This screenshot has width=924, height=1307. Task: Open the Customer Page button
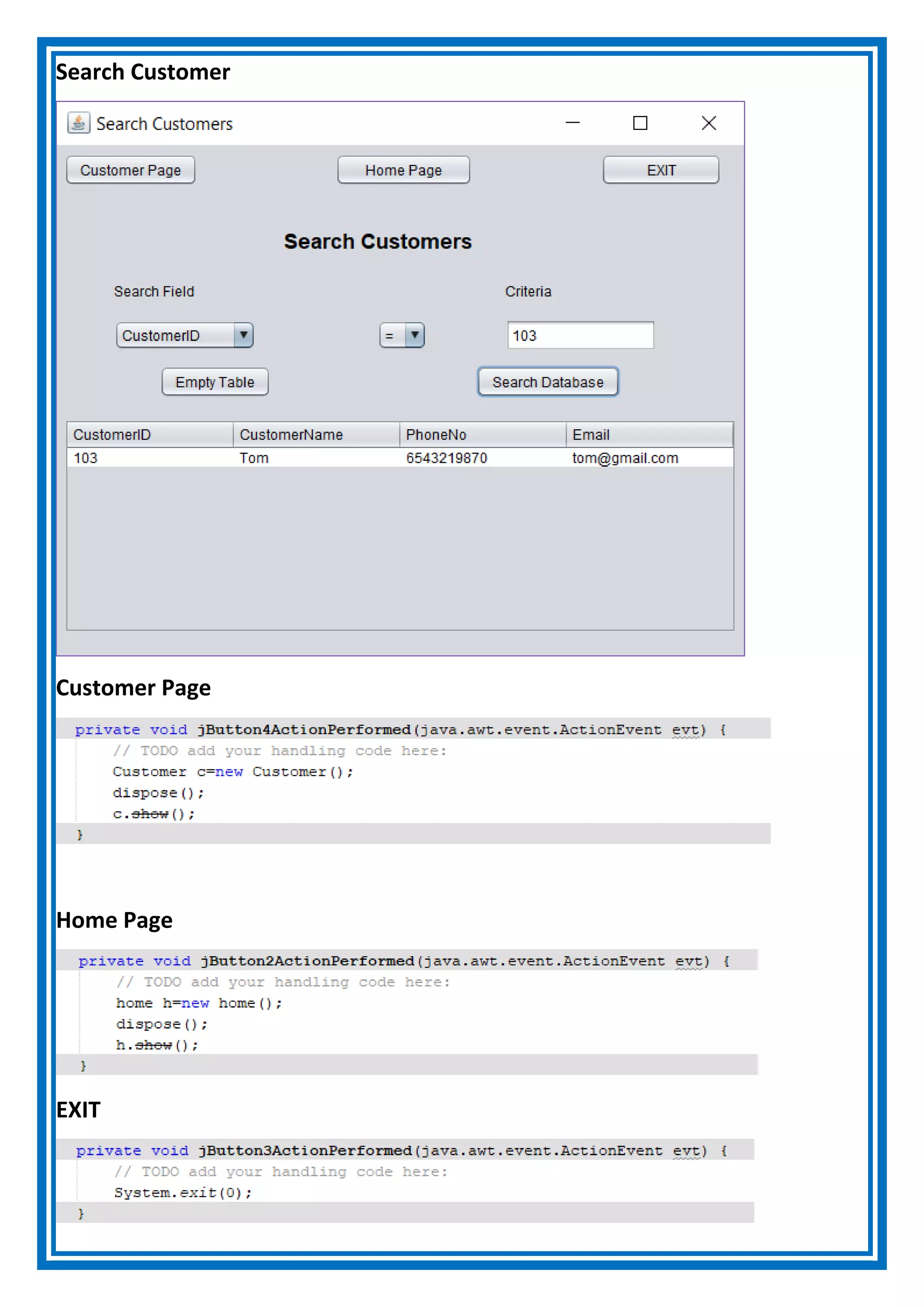130,170
